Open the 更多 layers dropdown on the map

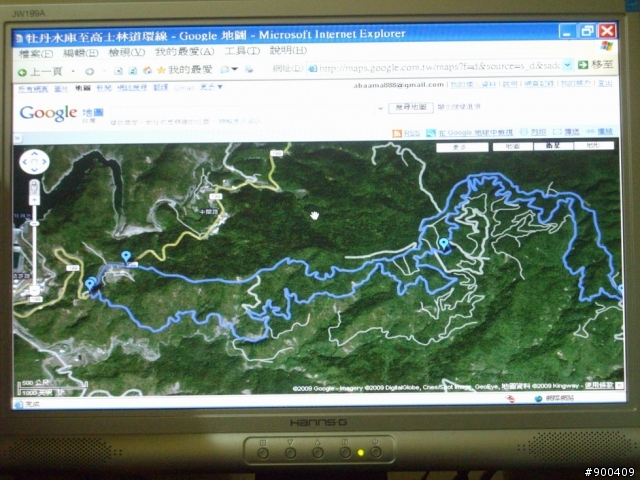[x=462, y=147]
